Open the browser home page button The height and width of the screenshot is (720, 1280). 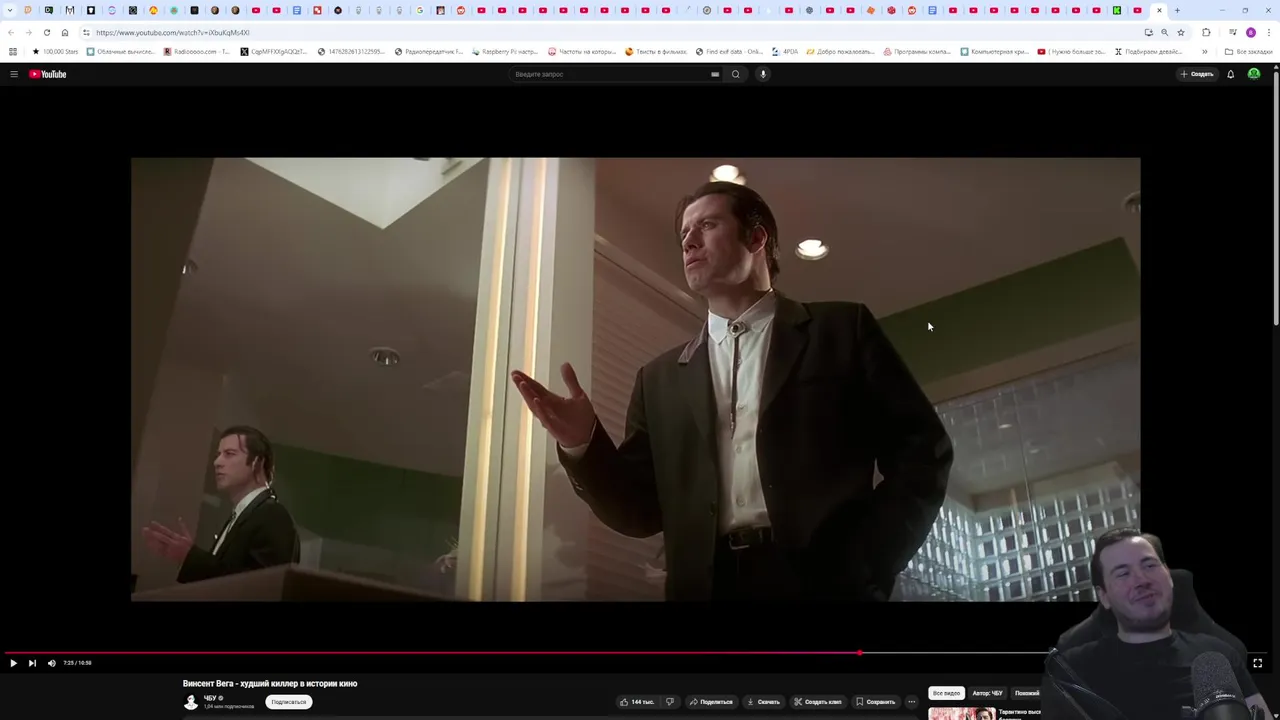[x=65, y=33]
